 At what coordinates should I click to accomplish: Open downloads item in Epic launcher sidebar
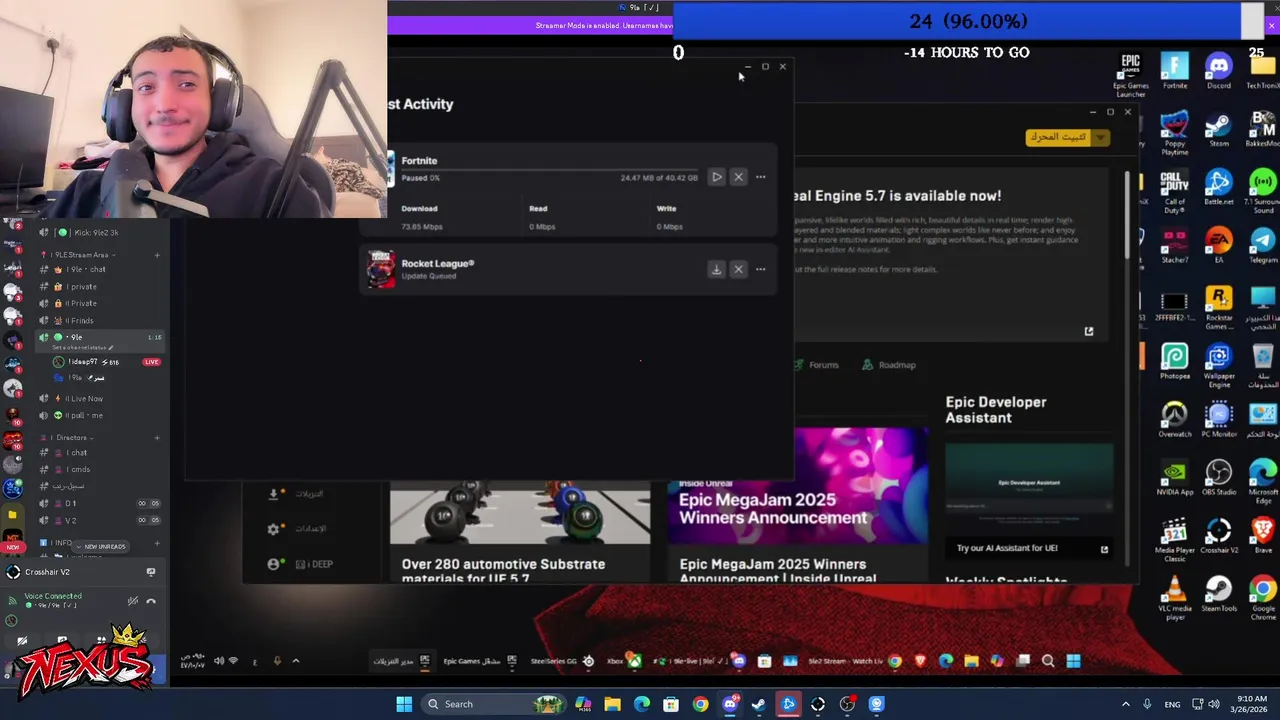pyautogui.click(x=297, y=494)
